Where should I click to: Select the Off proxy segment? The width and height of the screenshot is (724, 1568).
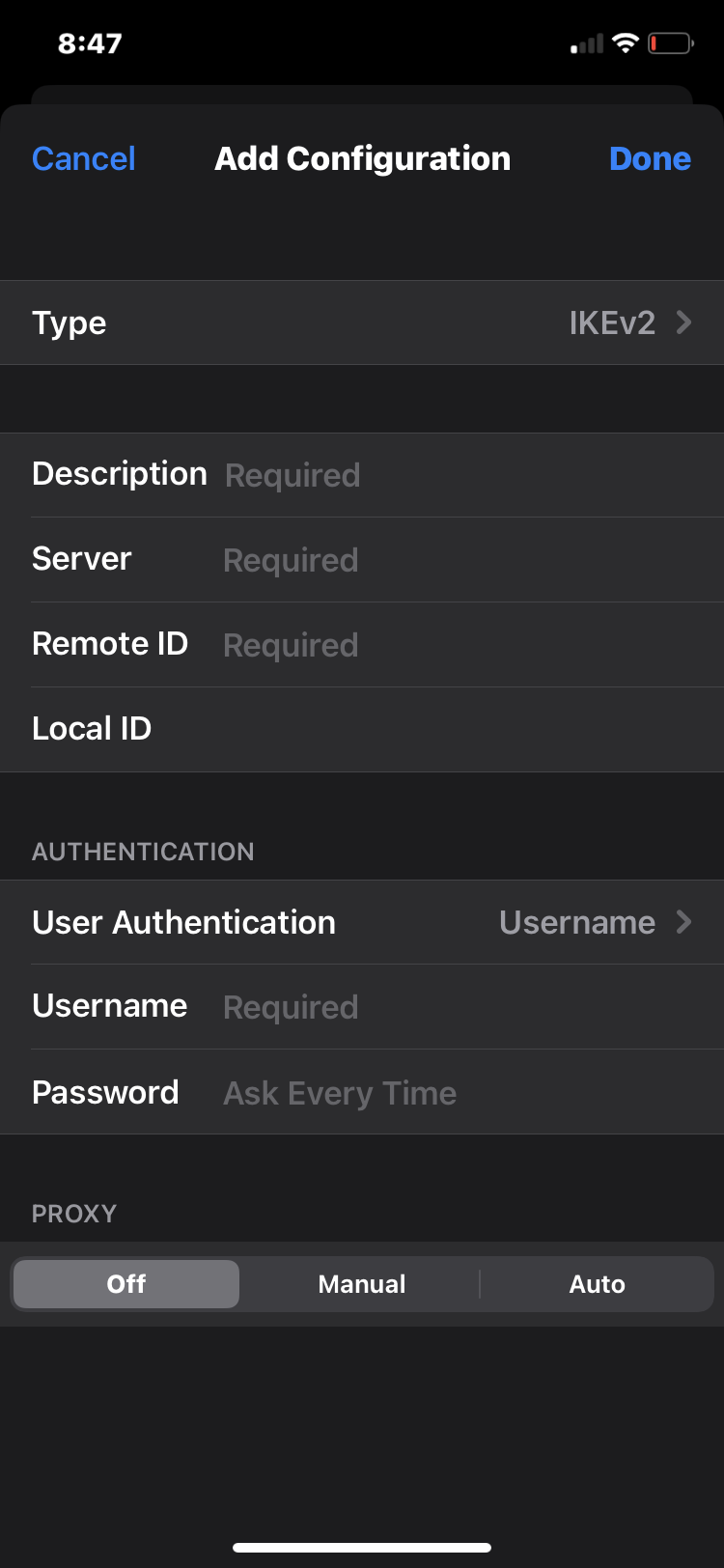[126, 1284]
